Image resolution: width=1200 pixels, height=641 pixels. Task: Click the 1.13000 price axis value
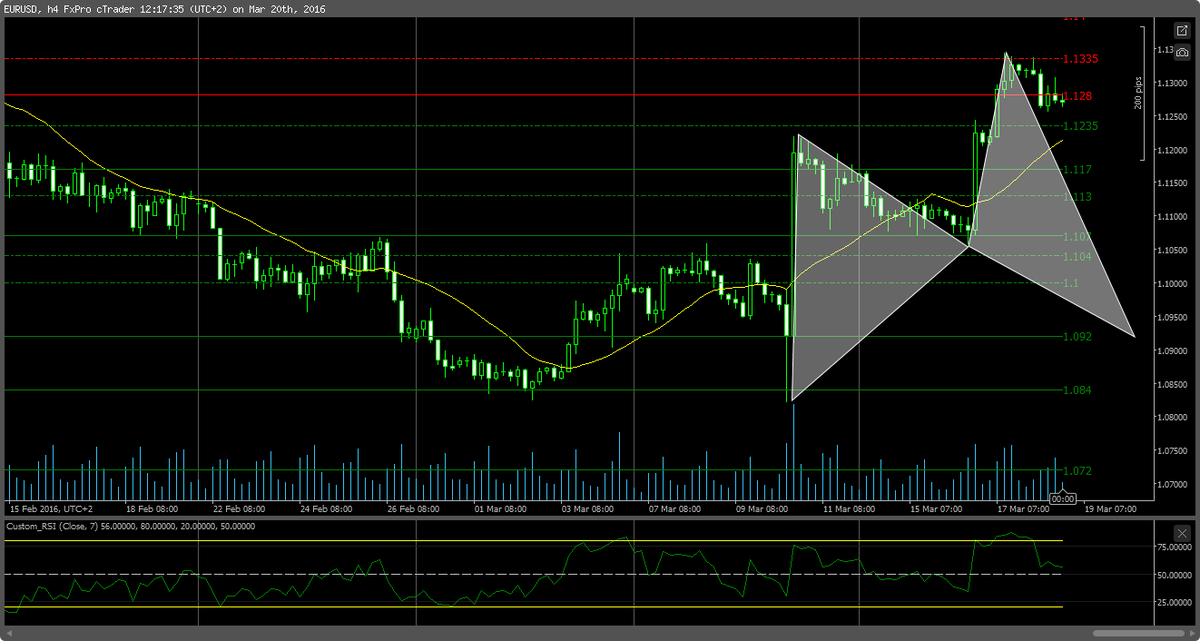click(x=1171, y=83)
